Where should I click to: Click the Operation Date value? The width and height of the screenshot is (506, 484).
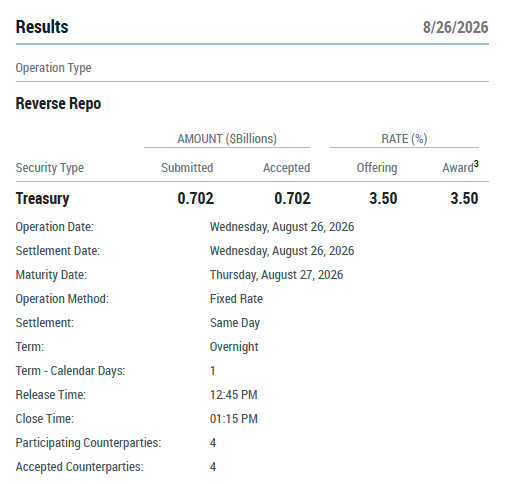pos(282,227)
